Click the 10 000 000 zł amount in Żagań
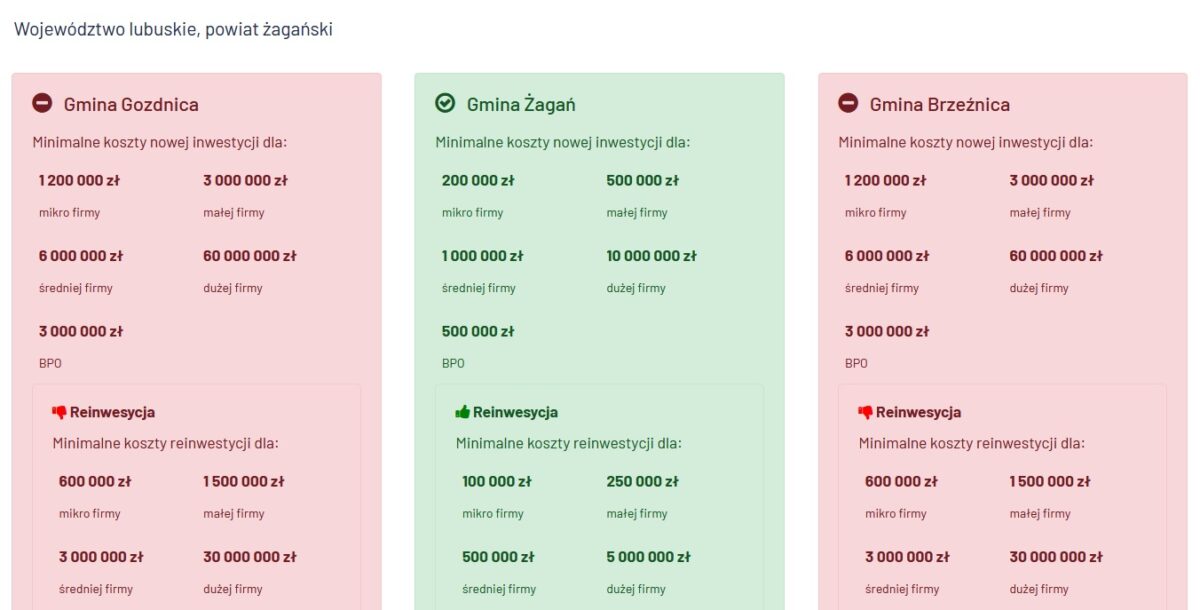 (x=651, y=256)
